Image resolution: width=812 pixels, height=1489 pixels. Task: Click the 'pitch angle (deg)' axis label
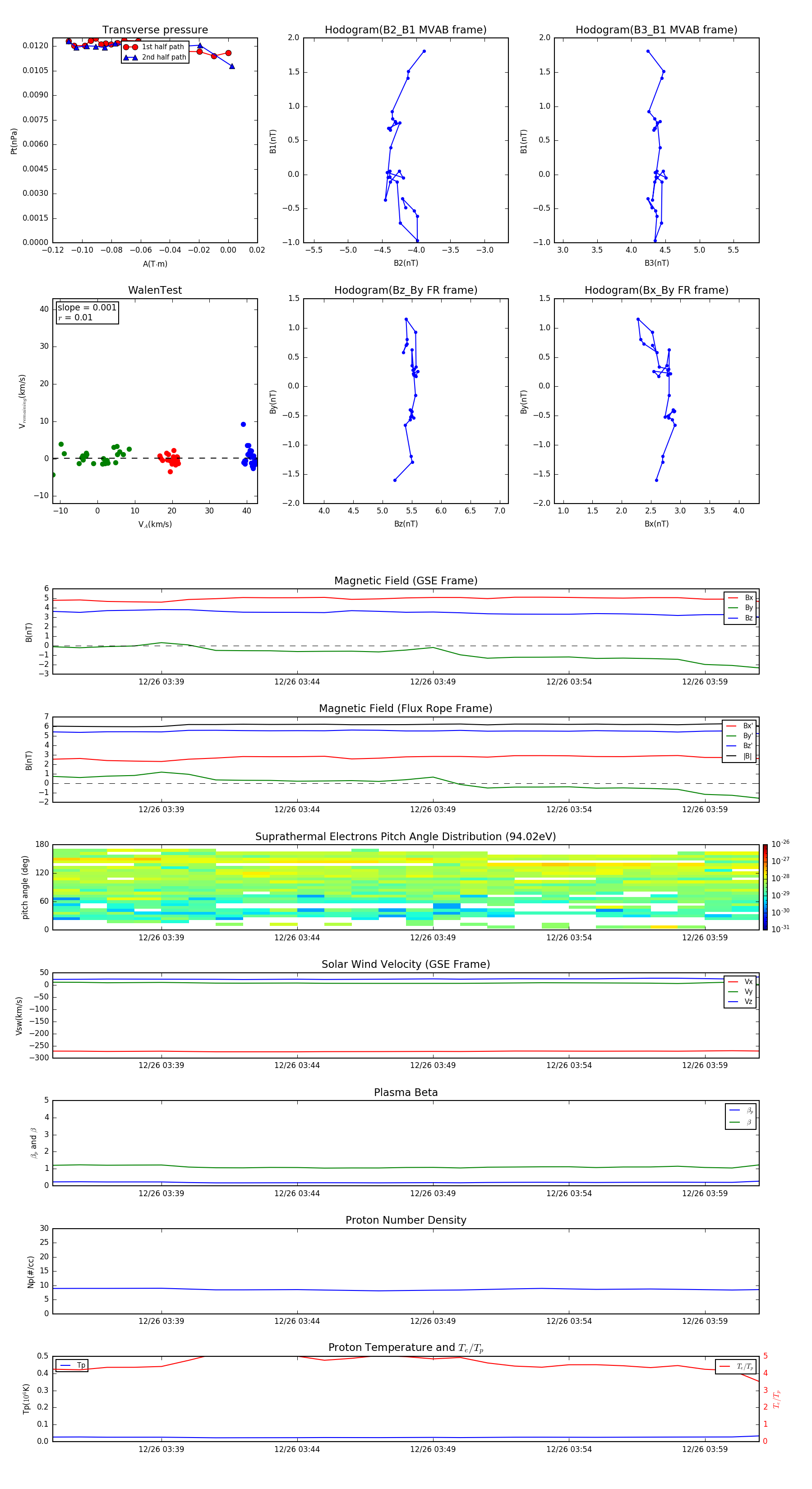[25, 887]
